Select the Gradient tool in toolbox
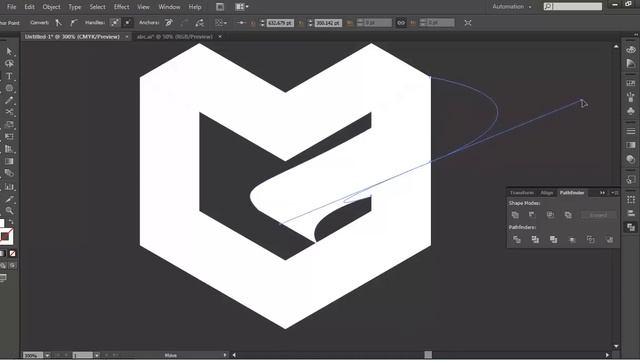This screenshot has height=360, width=640. tap(9, 162)
